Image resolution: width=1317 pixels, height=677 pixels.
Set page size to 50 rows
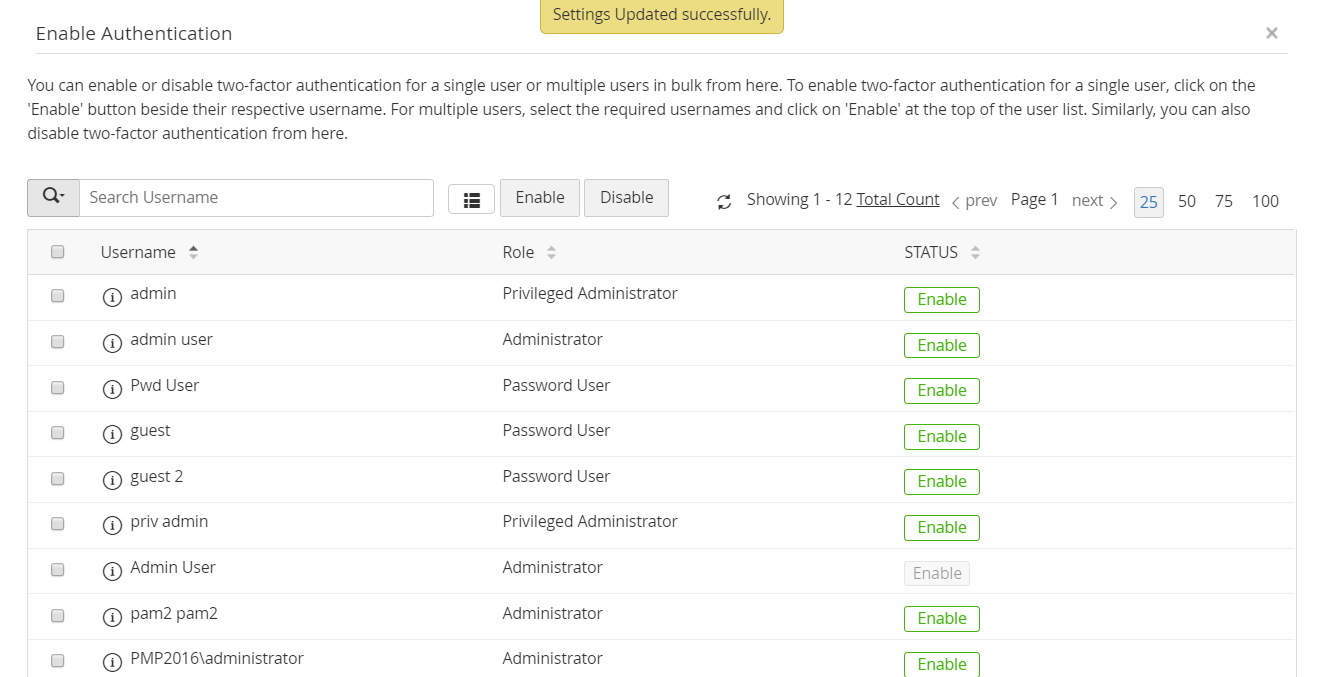(x=1186, y=201)
